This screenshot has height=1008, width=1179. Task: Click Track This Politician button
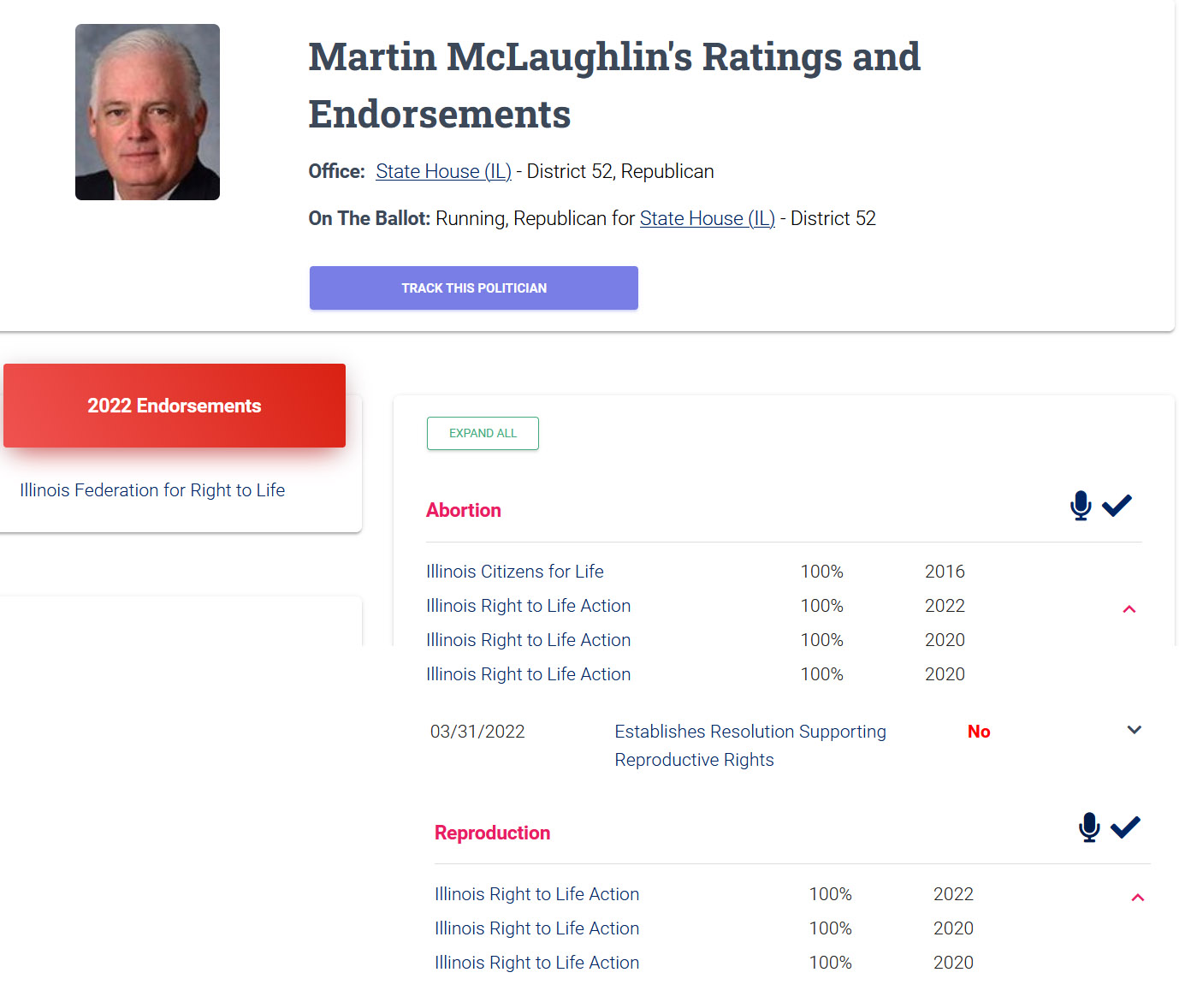pos(474,288)
